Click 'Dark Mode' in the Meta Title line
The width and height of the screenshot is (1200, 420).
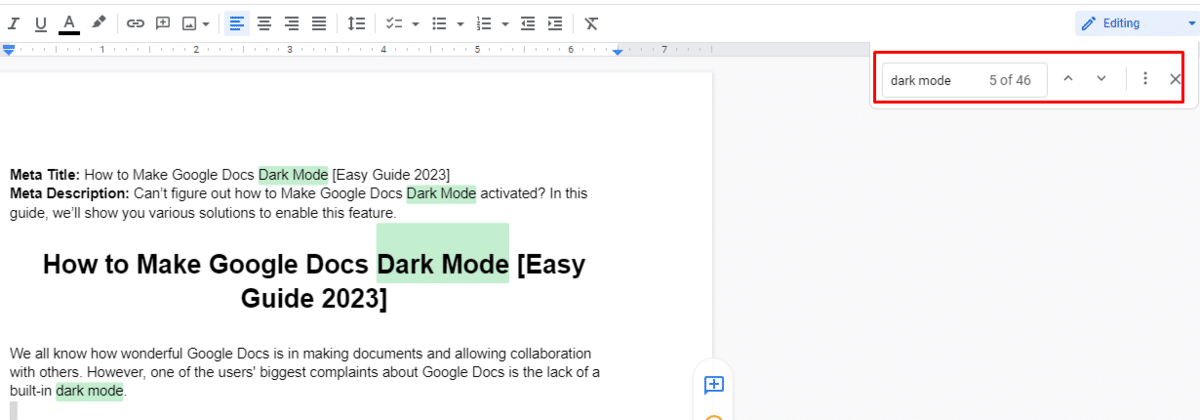pyautogui.click(x=293, y=175)
